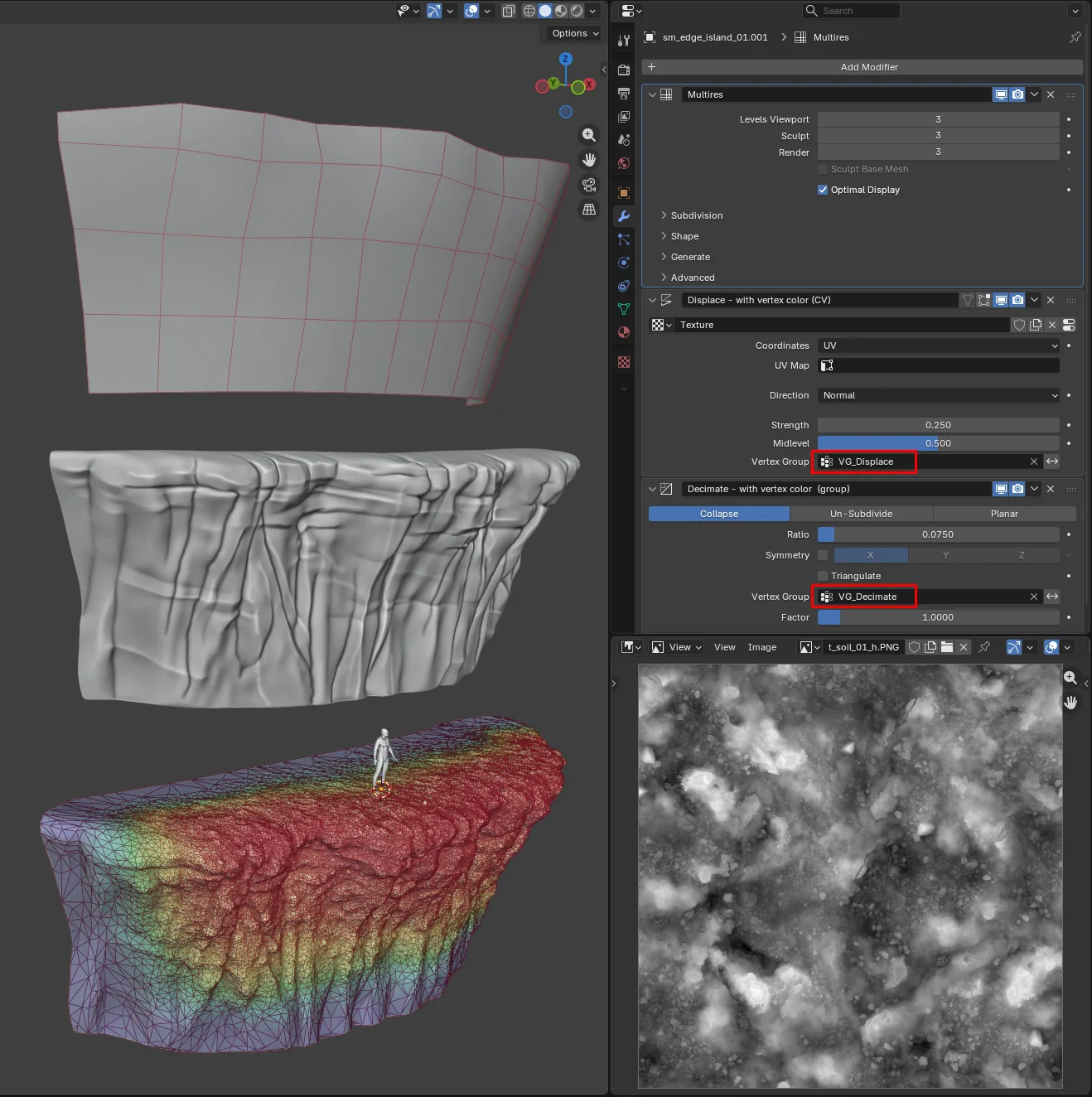
Task: Collapse the Decimate modifier panel
Action: tap(652, 489)
